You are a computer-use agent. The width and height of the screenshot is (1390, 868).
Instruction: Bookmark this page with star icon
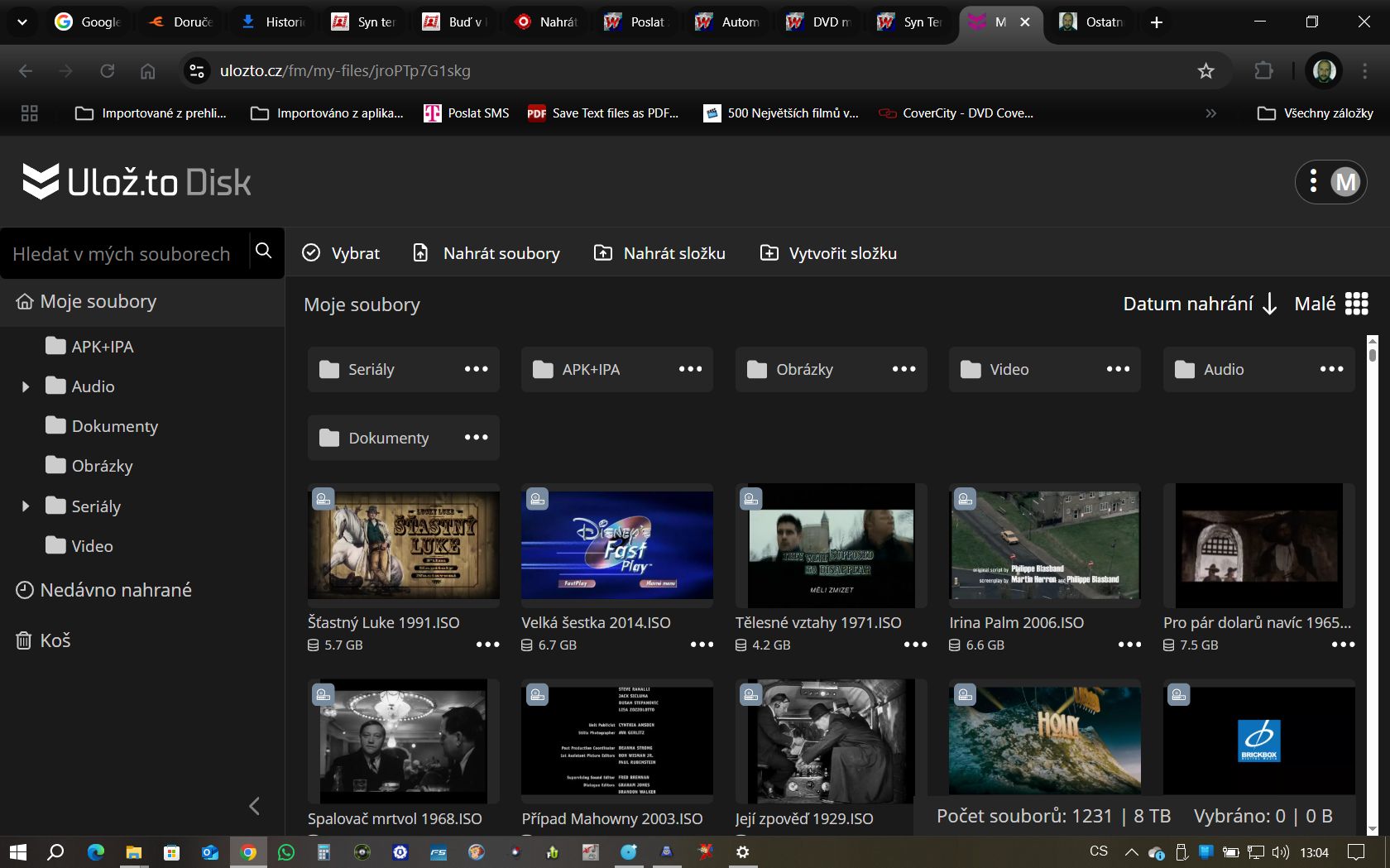(x=1205, y=71)
